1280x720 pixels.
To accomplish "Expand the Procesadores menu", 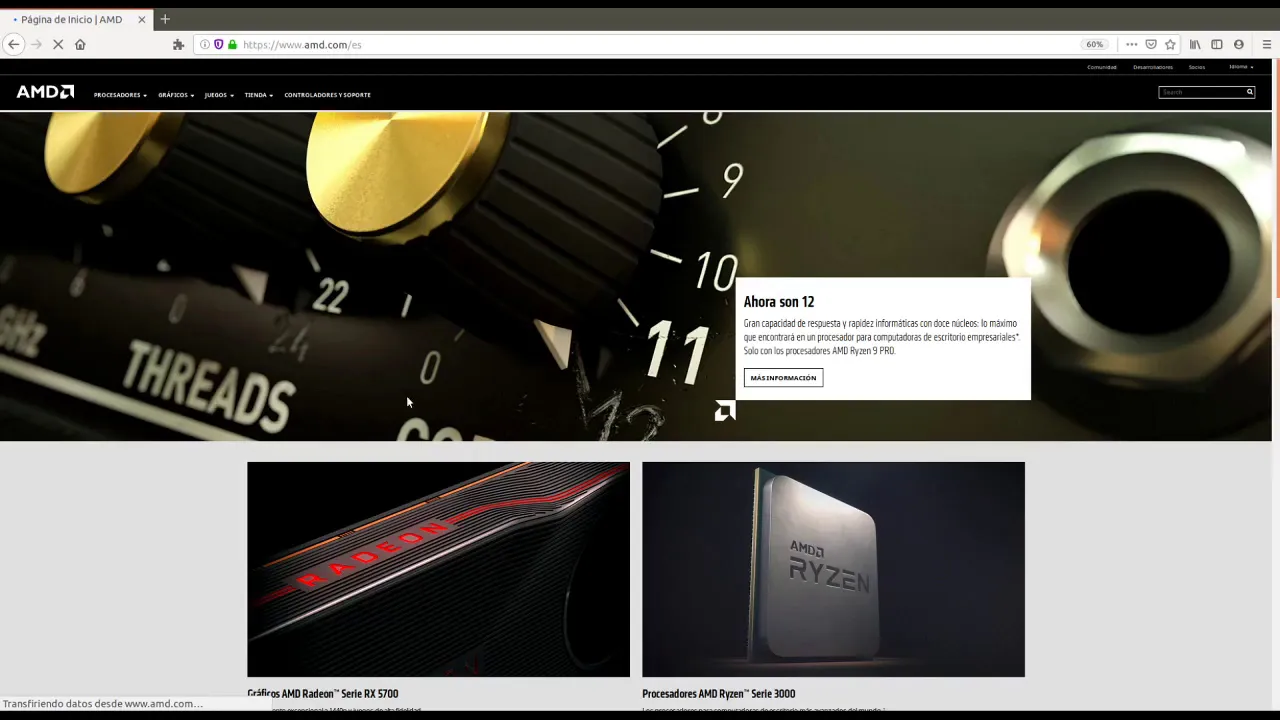I will coord(120,95).
